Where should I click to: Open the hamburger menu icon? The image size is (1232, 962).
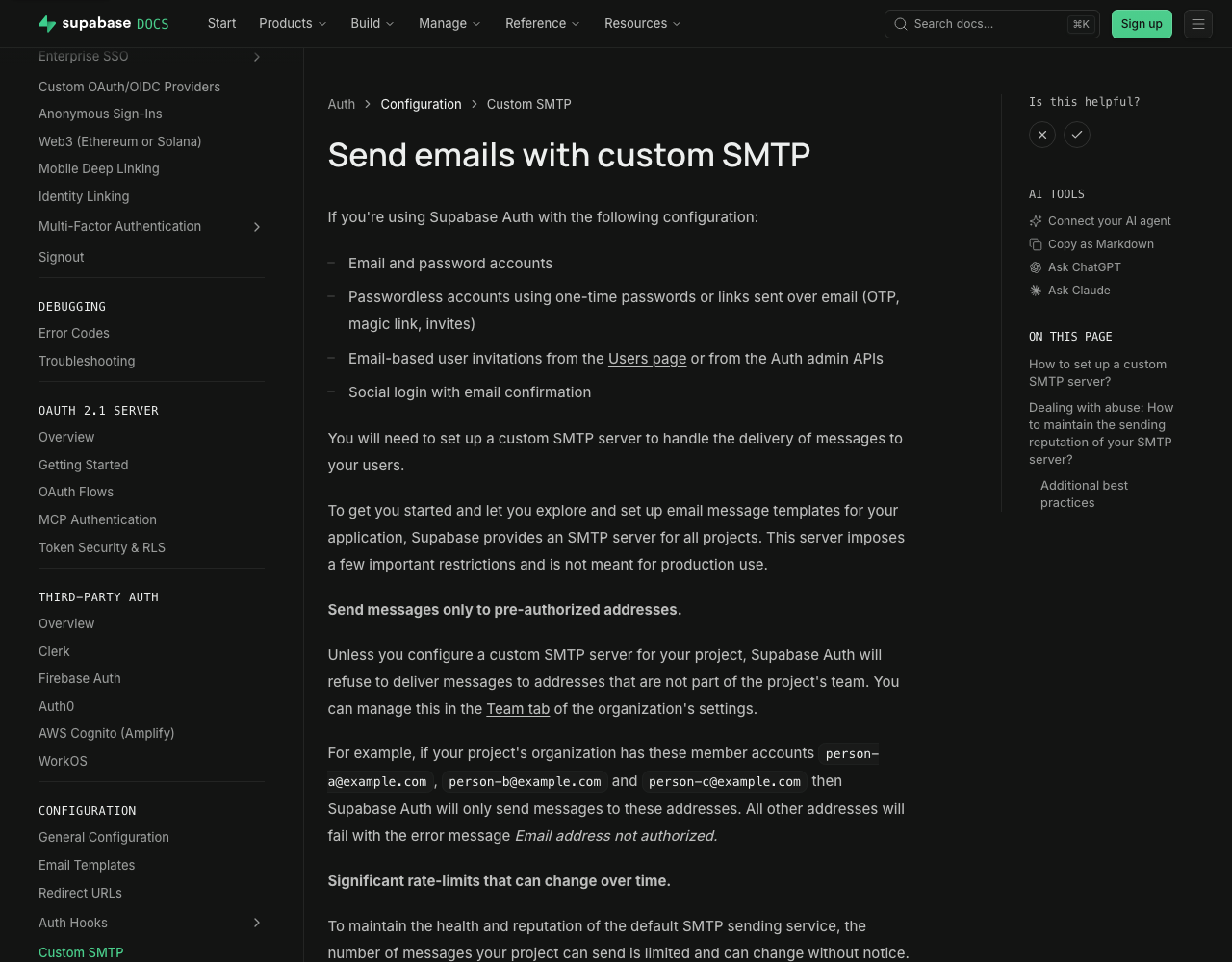(1198, 24)
